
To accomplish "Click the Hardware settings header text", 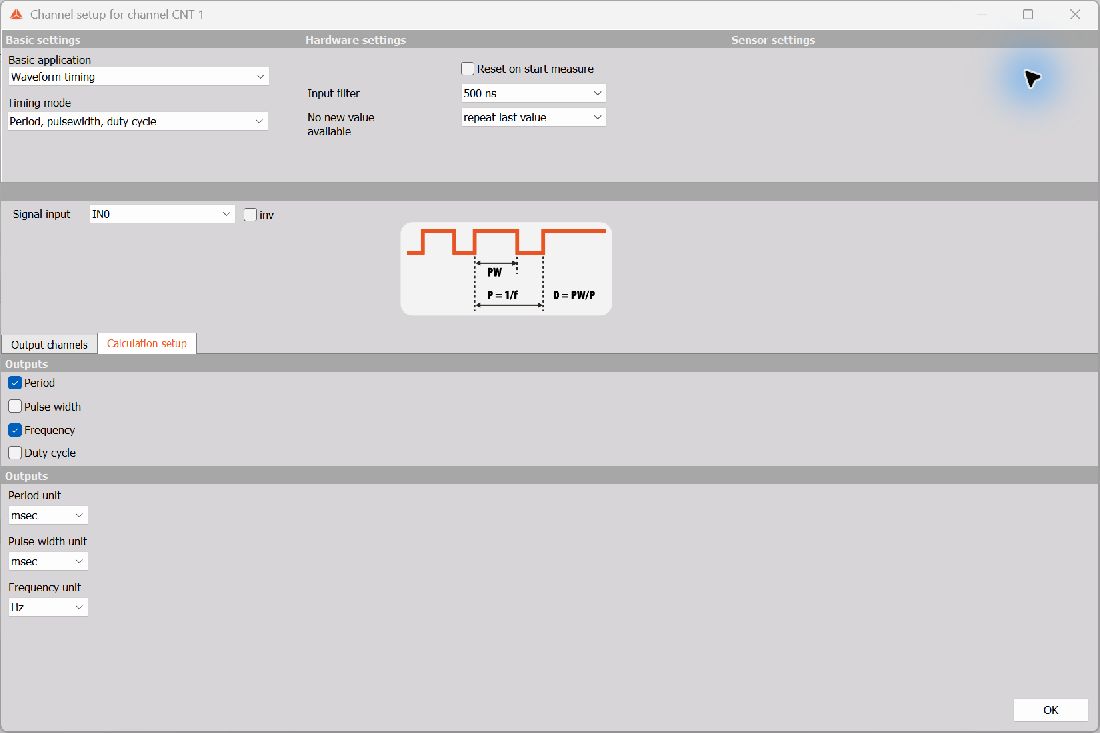I will click(x=356, y=40).
